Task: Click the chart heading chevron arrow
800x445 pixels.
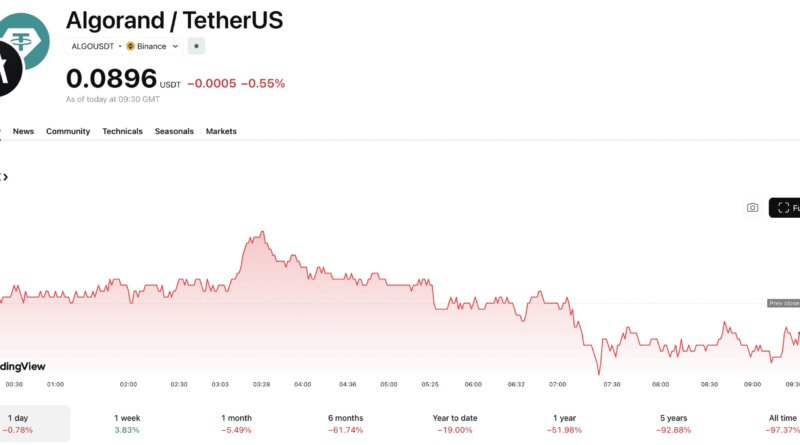Action: (x=5, y=177)
